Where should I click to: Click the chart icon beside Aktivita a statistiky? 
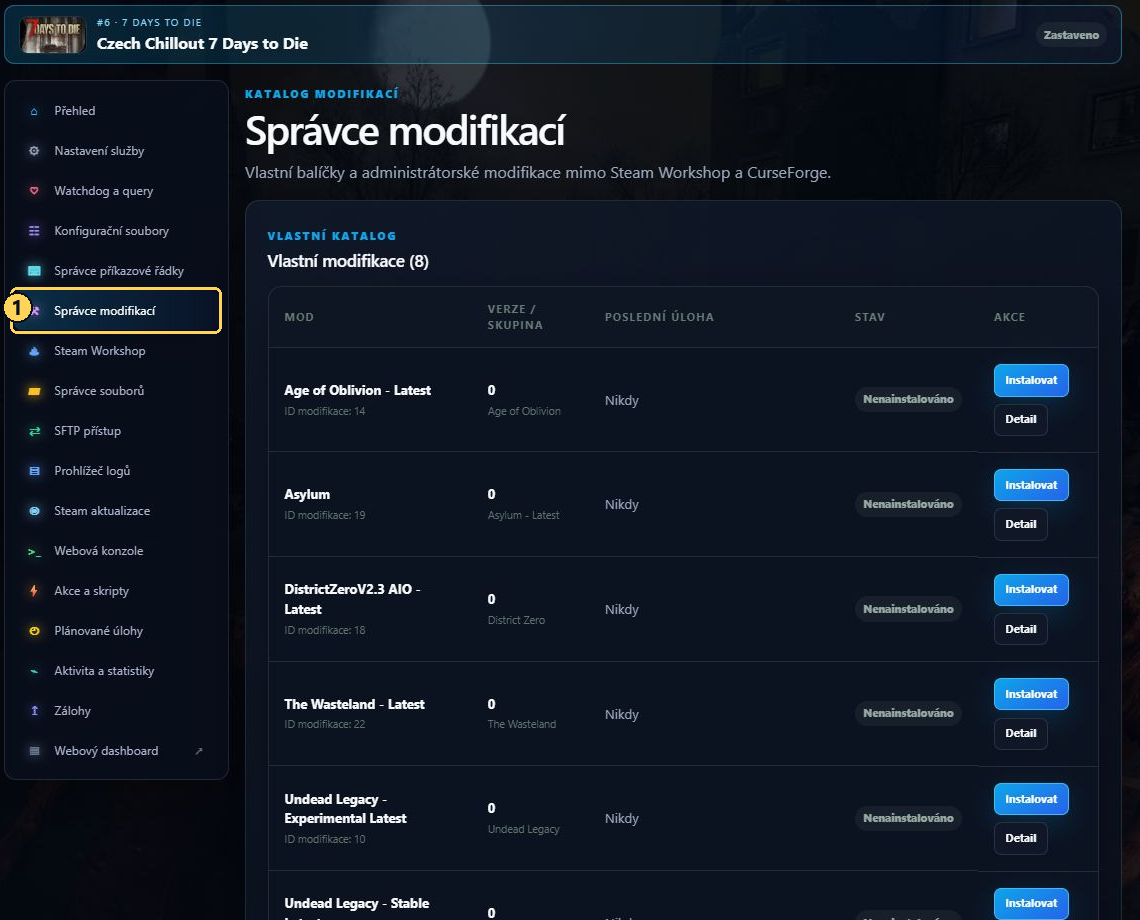[x=34, y=671]
